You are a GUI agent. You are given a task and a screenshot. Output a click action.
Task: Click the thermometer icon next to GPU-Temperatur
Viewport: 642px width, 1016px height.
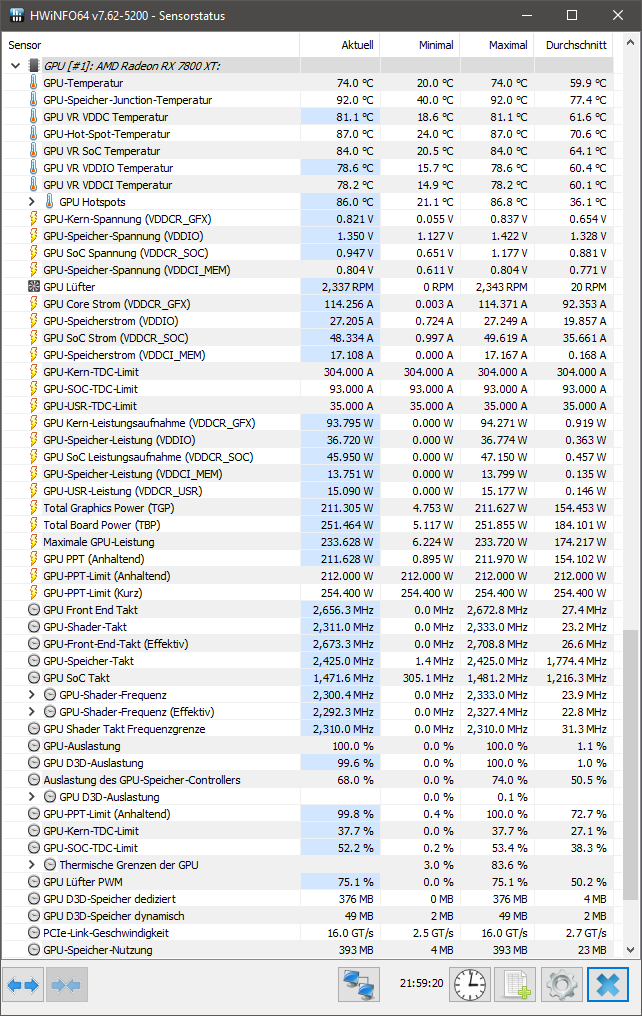[x=34, y=83]
